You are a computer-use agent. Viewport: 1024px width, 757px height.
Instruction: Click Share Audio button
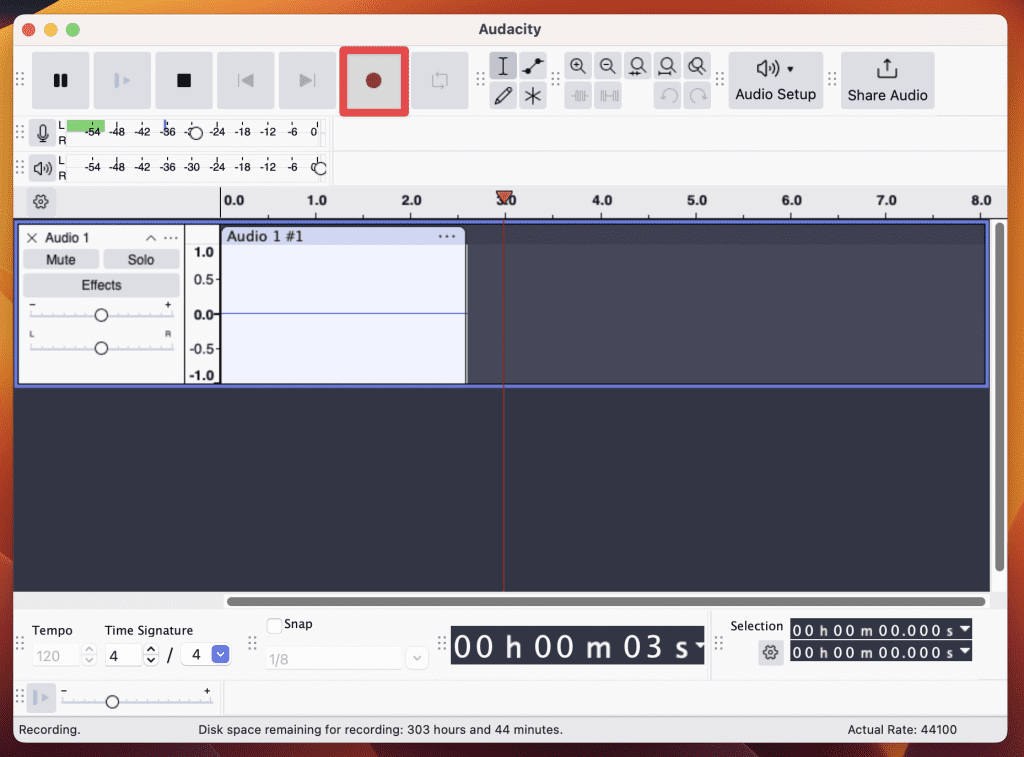pyautogui.click(x=887, y=80)
